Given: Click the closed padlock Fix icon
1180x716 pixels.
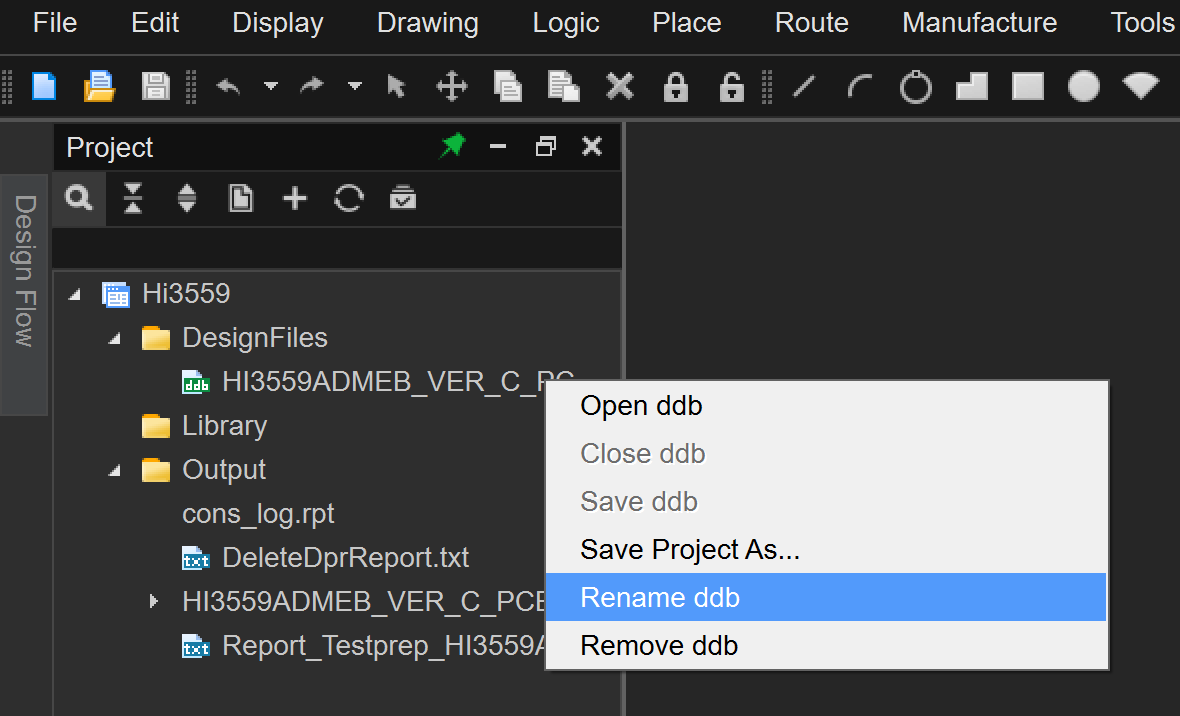Looking at the screenshot, I should [x=676, y=87].
